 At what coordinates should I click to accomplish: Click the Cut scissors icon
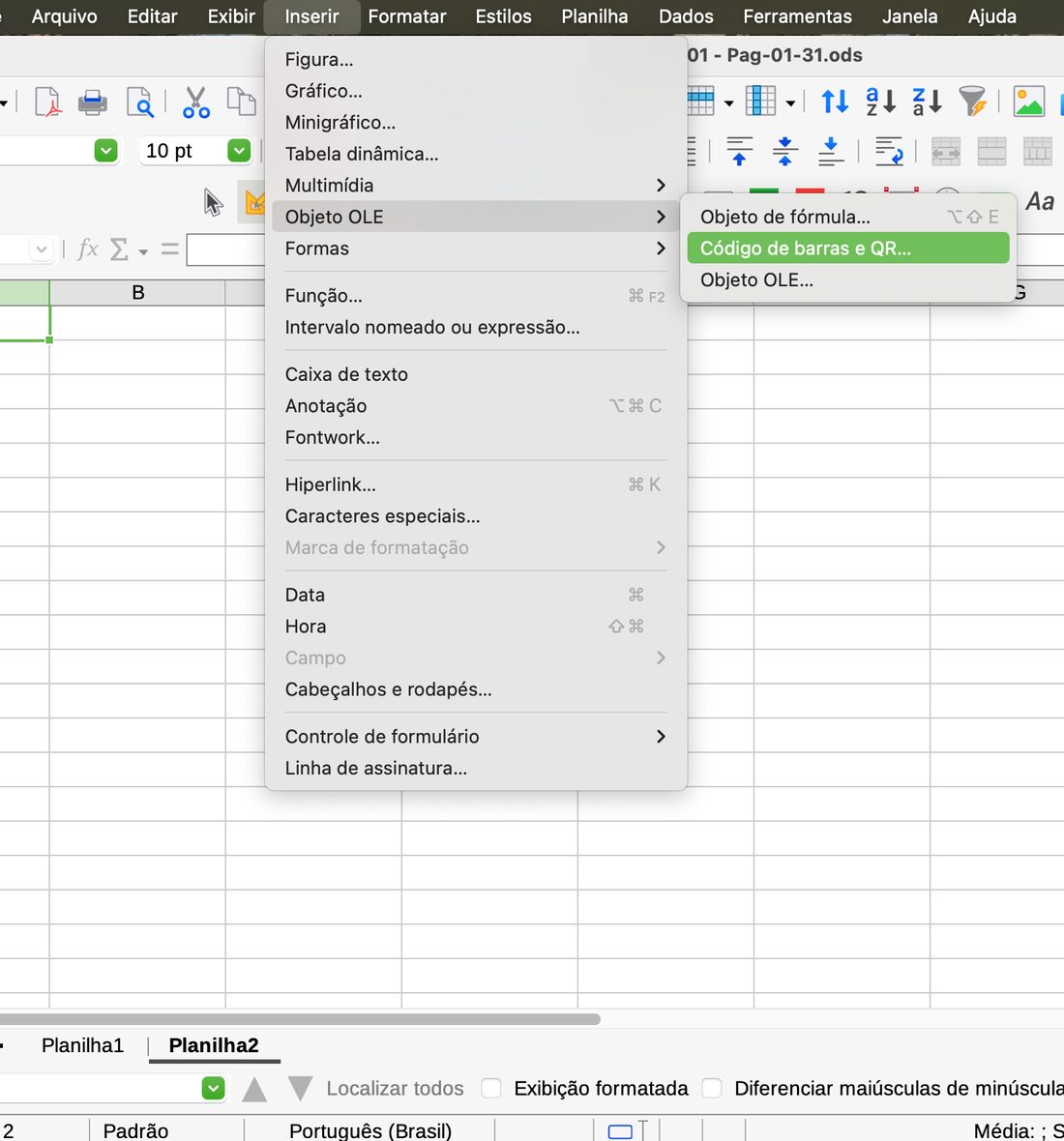coord(196,102)
